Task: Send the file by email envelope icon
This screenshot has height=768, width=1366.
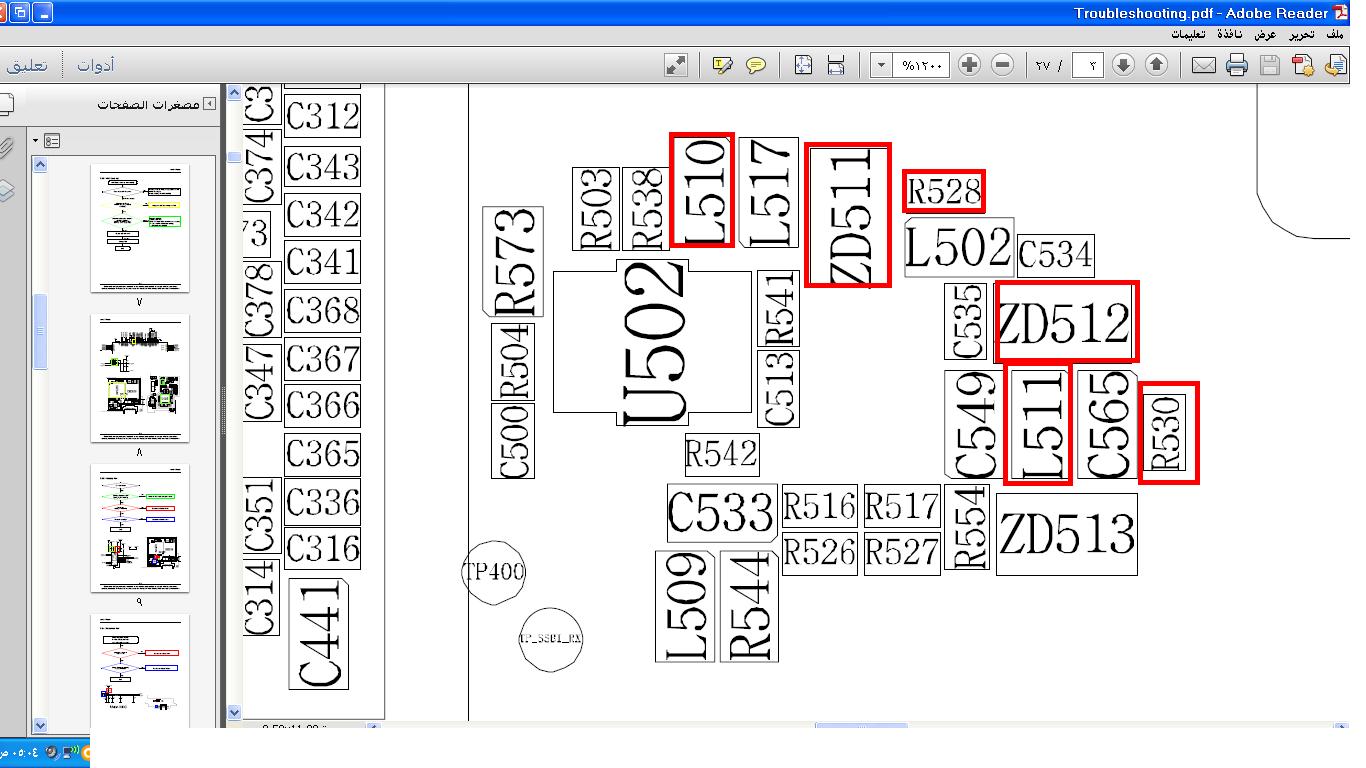Action: pyautogui.click(x=1204, y=65)
